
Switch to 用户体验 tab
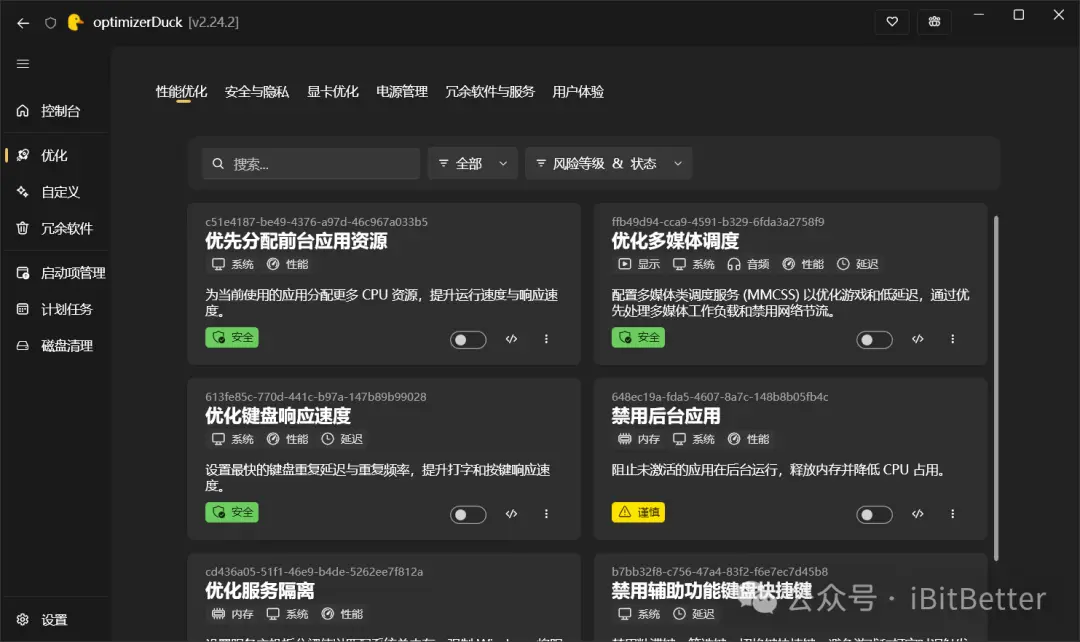click(x=578, y=92)
